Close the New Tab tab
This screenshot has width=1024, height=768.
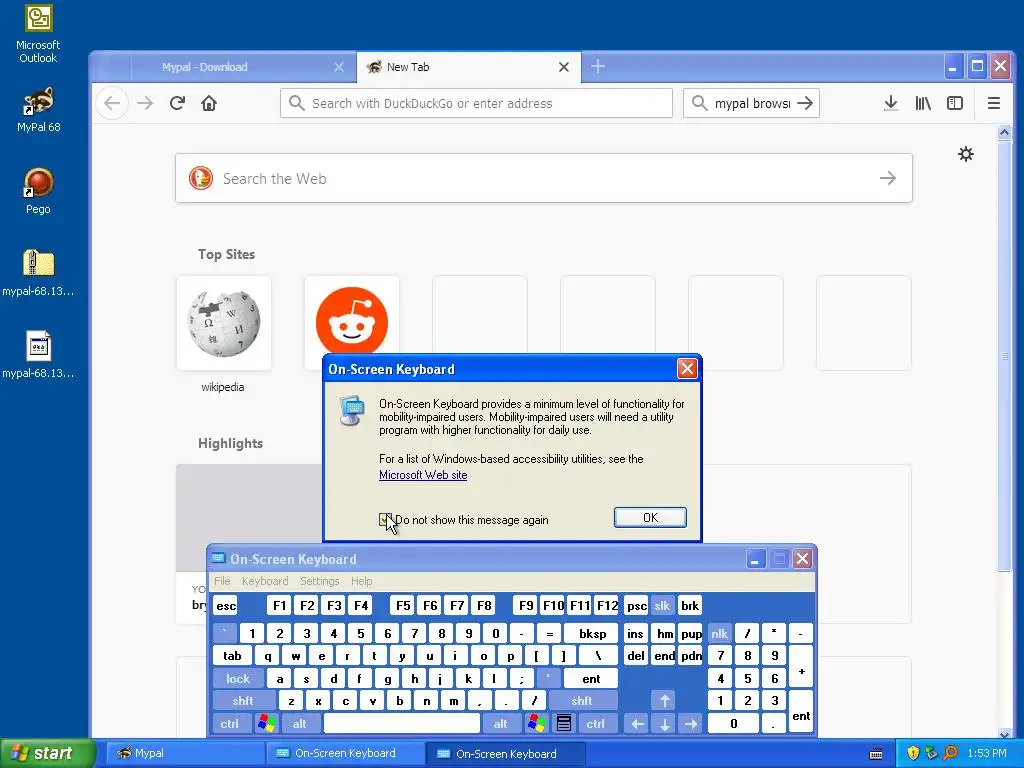tap(564, 67)
